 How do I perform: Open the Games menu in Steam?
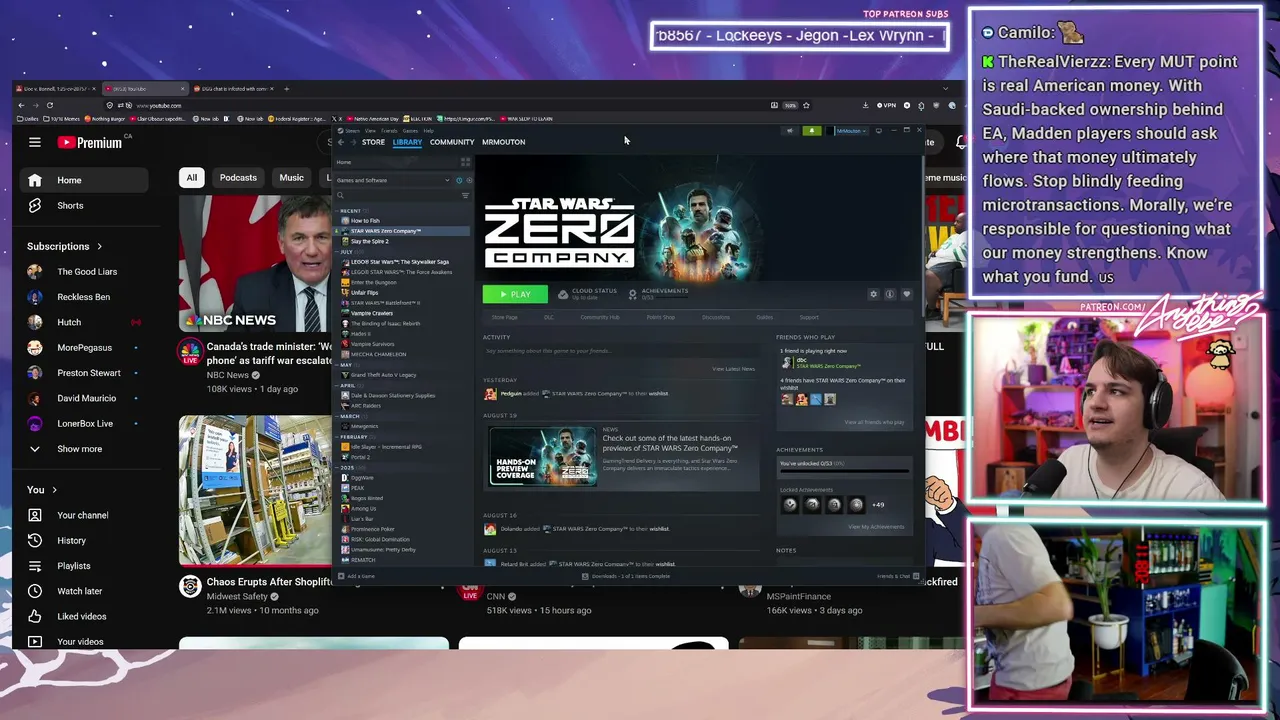[x=410, y=131]
